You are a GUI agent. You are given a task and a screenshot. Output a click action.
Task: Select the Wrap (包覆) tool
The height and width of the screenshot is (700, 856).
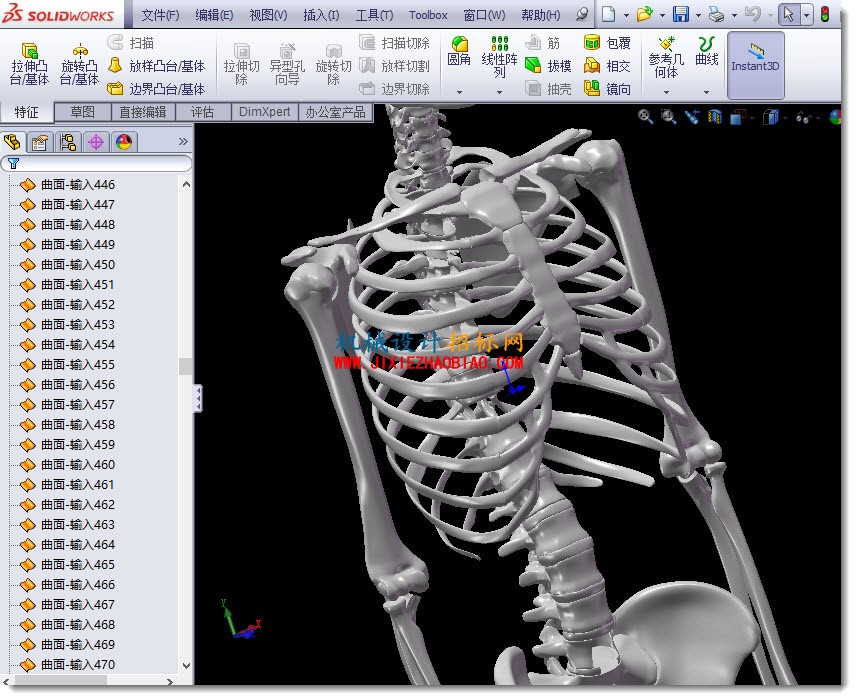tap(607, 43)
